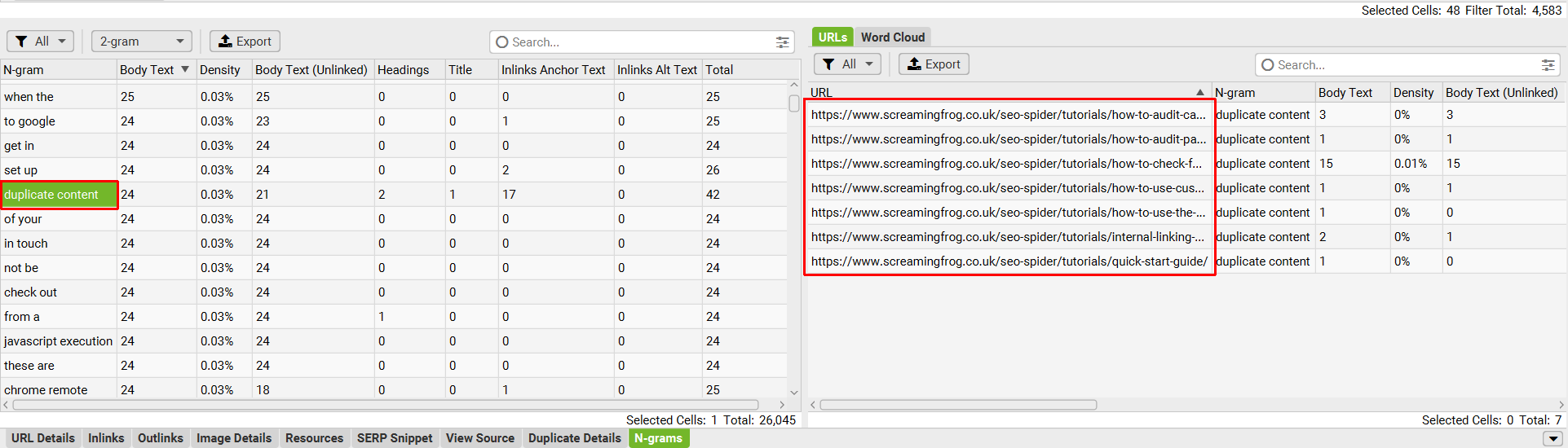This screenshot has width=1568, height=448.
Task: Open search options icon in N-grams search
Action: [x=783, y=42]
